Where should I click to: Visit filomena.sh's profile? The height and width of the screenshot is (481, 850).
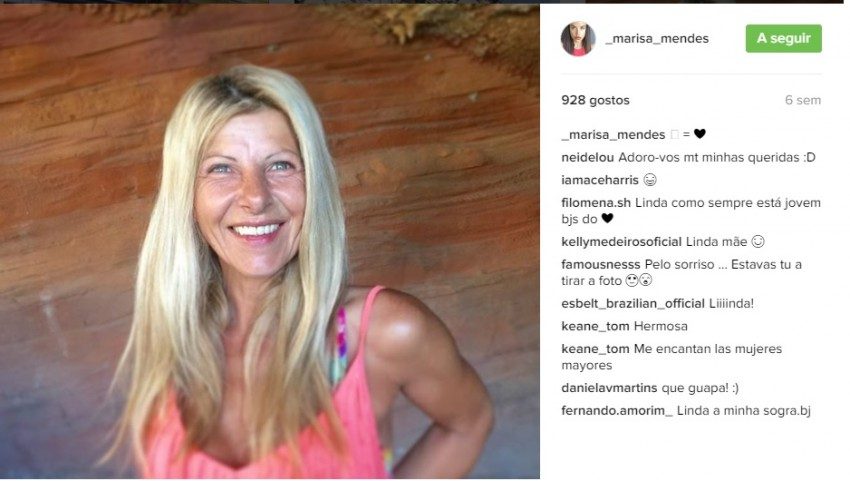tap(596, 203)
